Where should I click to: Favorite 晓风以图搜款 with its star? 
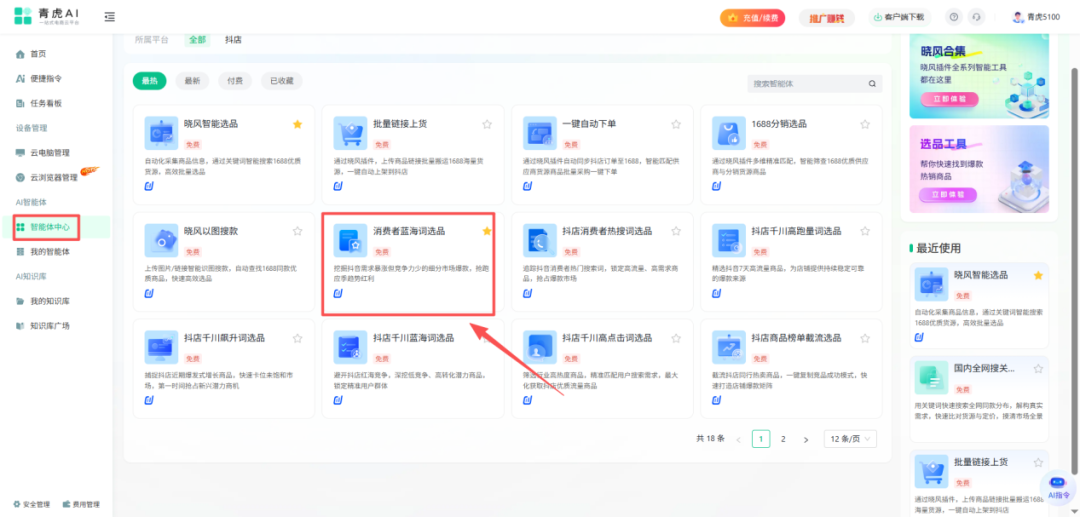(298, 231)
